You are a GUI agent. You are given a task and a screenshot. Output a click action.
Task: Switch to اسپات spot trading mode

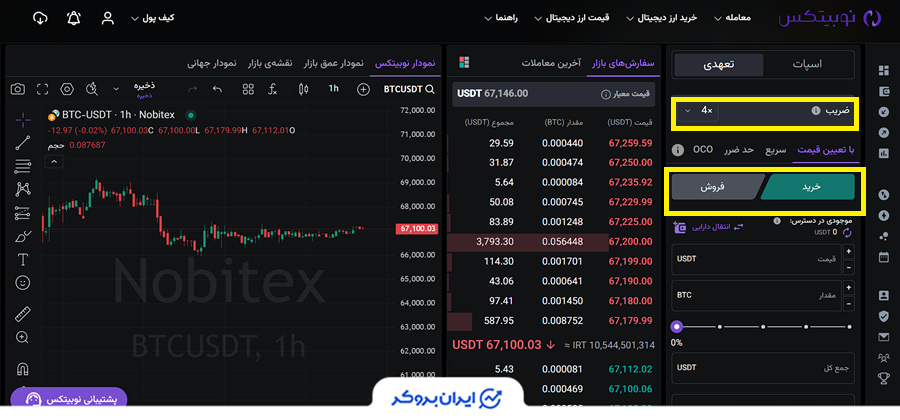coord(807,64)
